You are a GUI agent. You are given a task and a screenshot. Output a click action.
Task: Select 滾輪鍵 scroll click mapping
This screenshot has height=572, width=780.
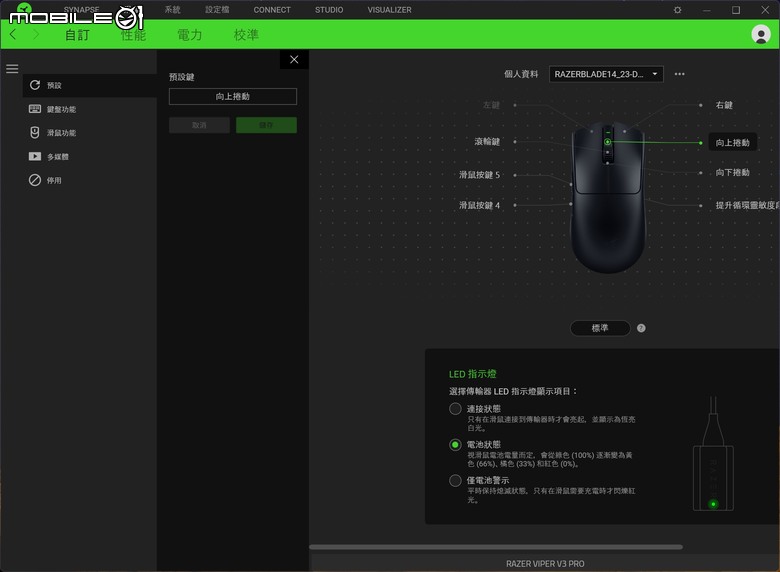pos(487,142)
